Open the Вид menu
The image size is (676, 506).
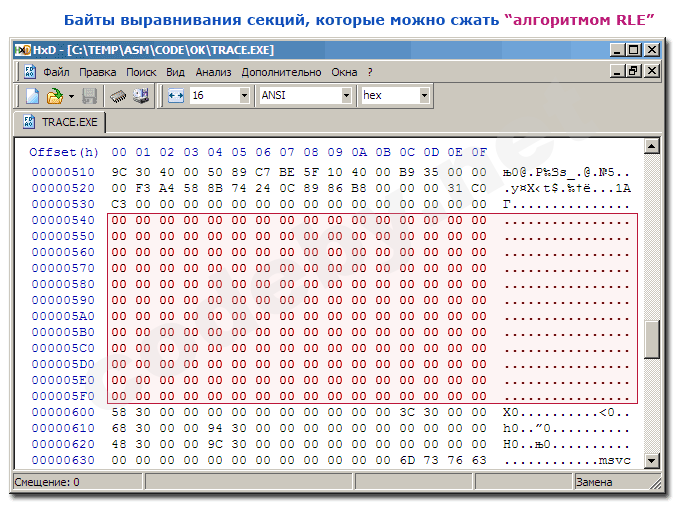175,72
